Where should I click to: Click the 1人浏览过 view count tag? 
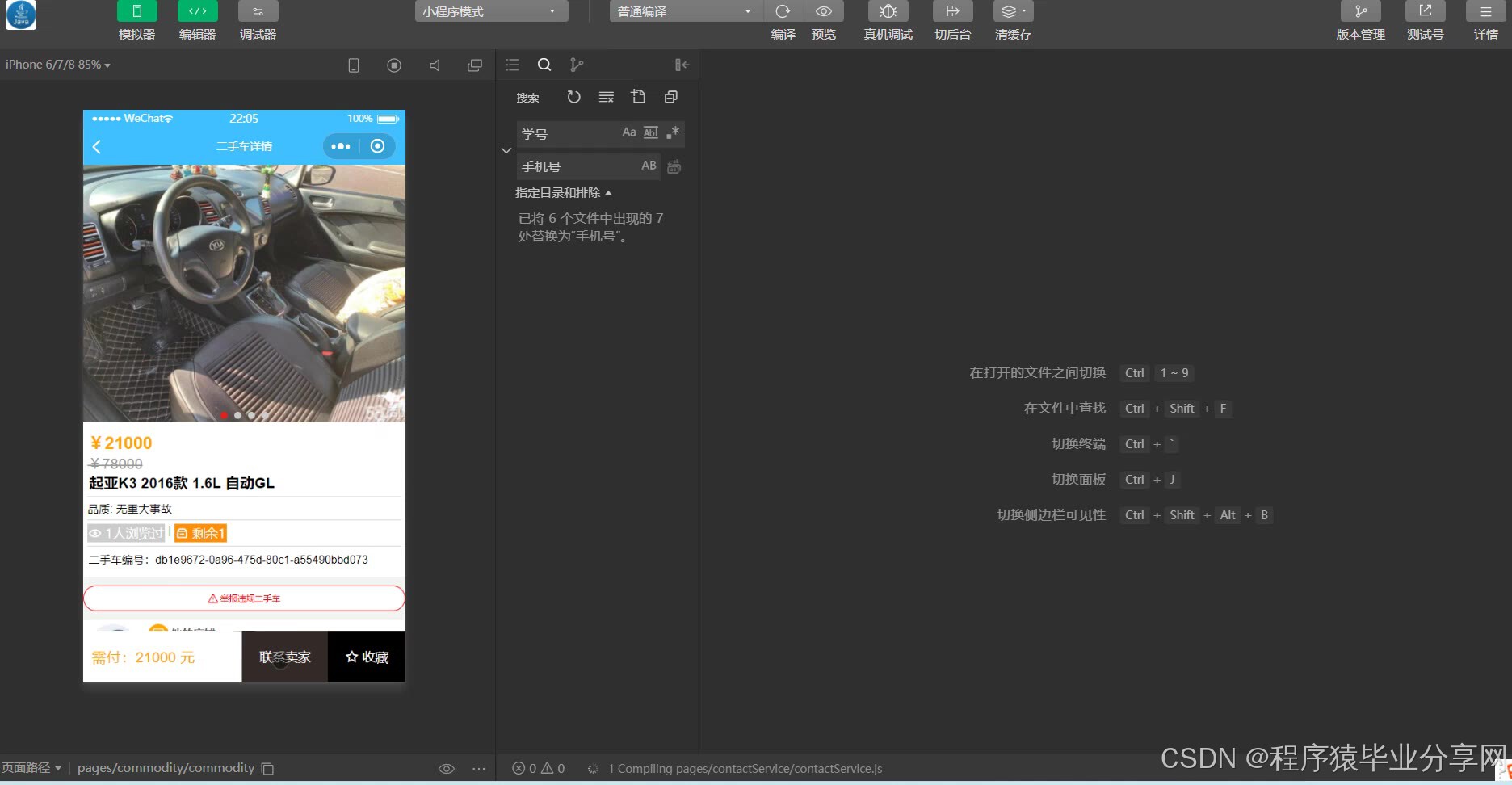127,533
